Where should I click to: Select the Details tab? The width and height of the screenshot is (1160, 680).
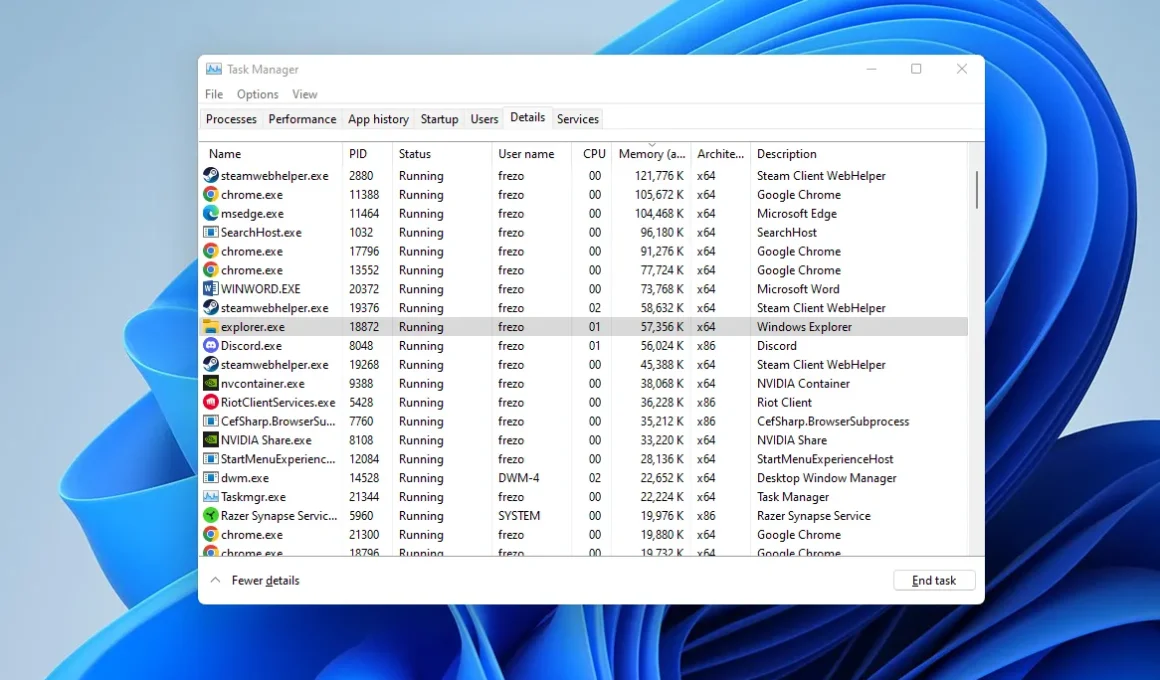click(x=527, y=117)
